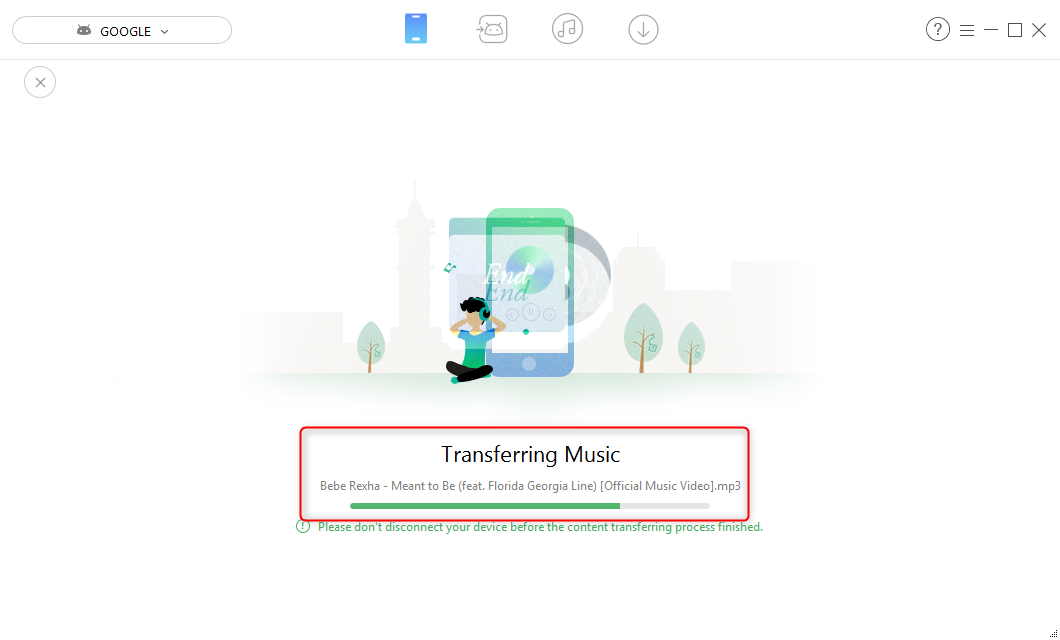Click the "Please don't disconnect" warning text

pos(540,526)
